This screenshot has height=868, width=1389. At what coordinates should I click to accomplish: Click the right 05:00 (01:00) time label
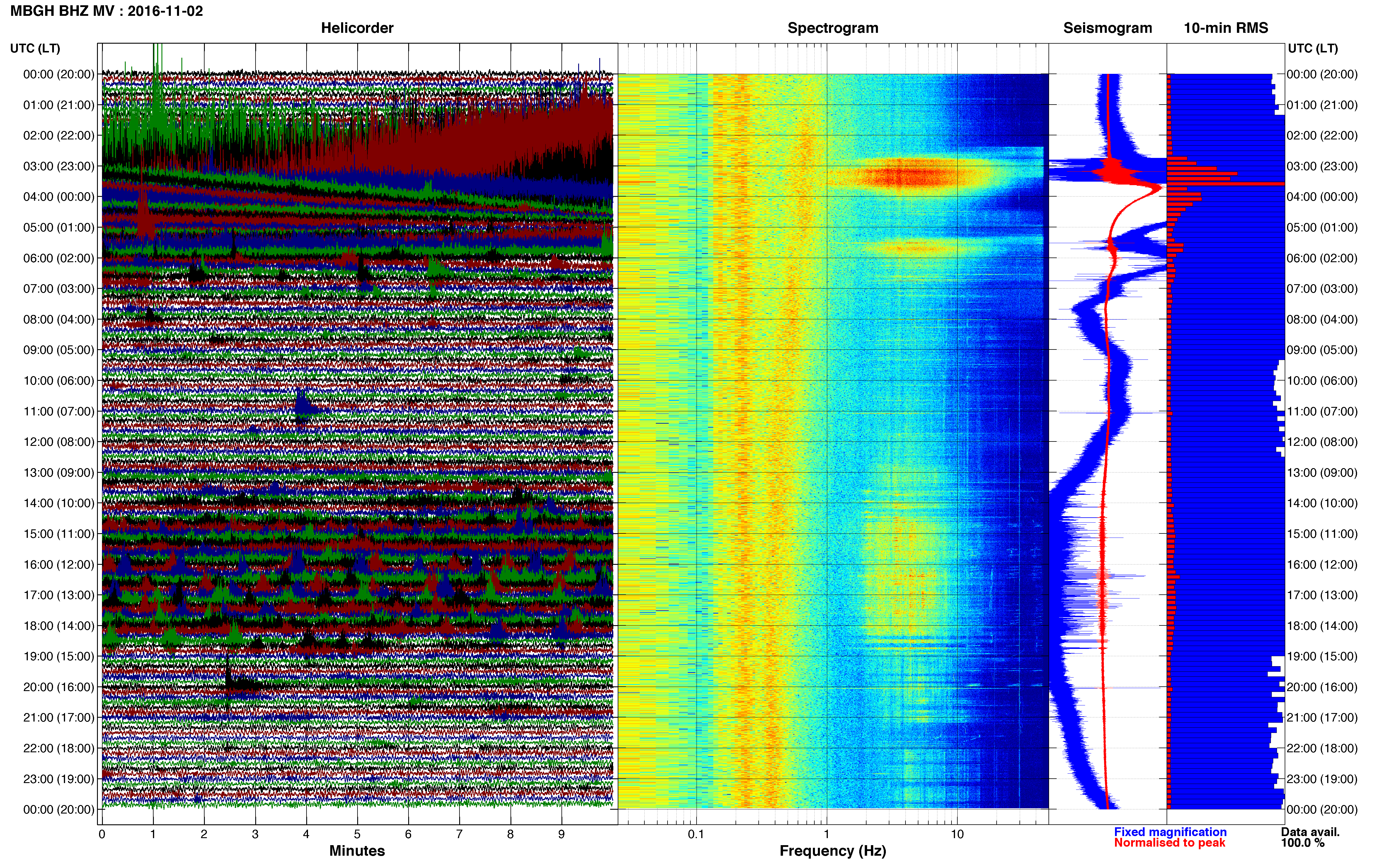[x=1322, y=227]
